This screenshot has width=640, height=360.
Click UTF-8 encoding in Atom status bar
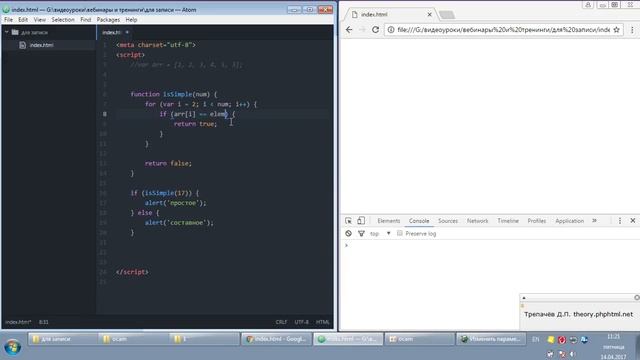(302, 322)
